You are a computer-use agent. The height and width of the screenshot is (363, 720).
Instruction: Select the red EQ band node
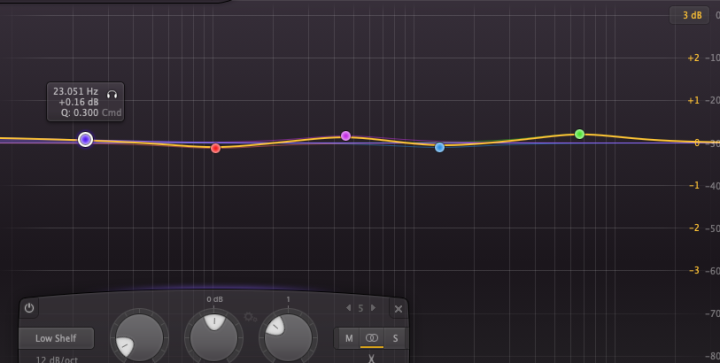215,148
